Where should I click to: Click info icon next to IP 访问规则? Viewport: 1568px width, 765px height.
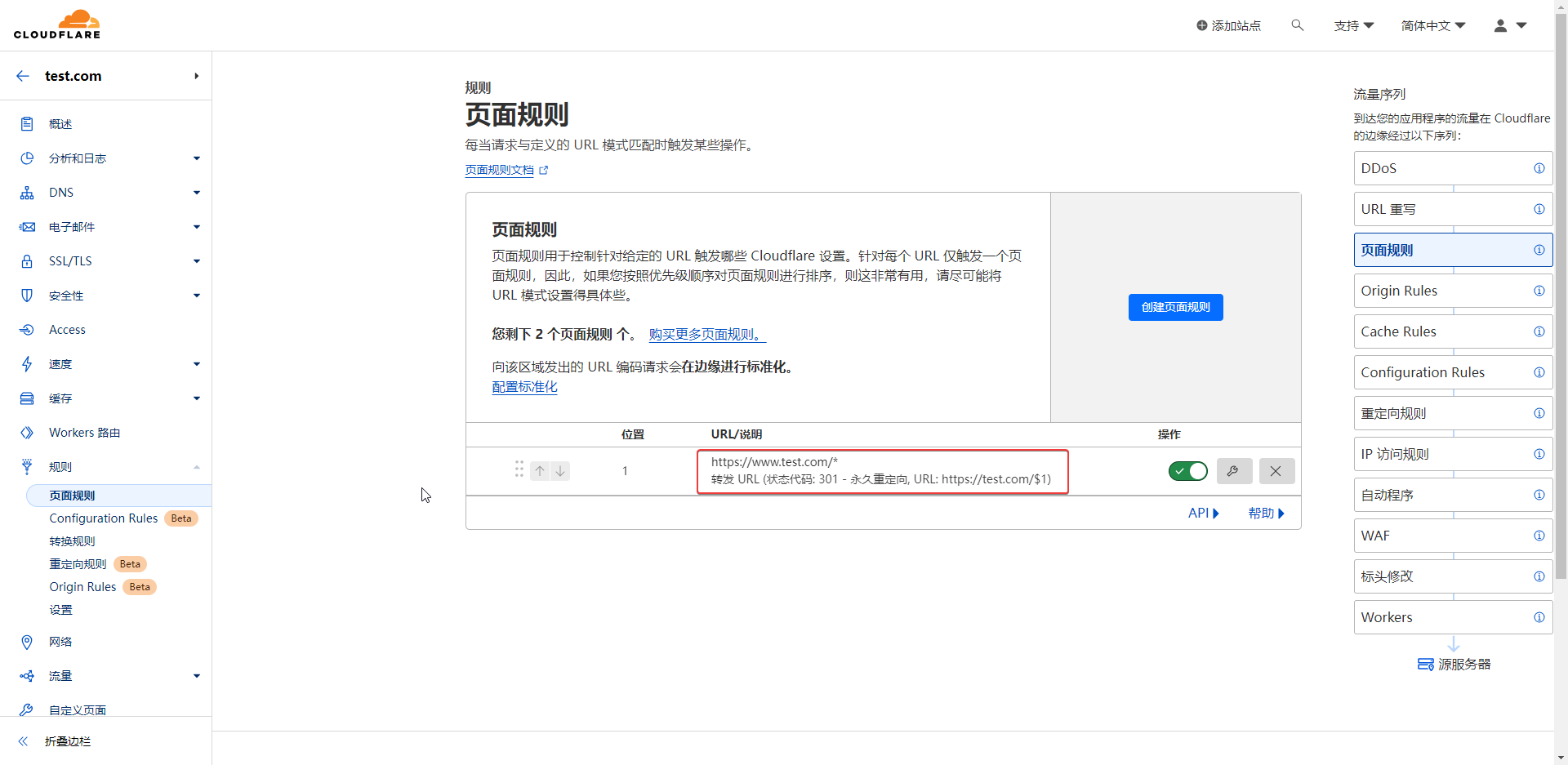1539,454
